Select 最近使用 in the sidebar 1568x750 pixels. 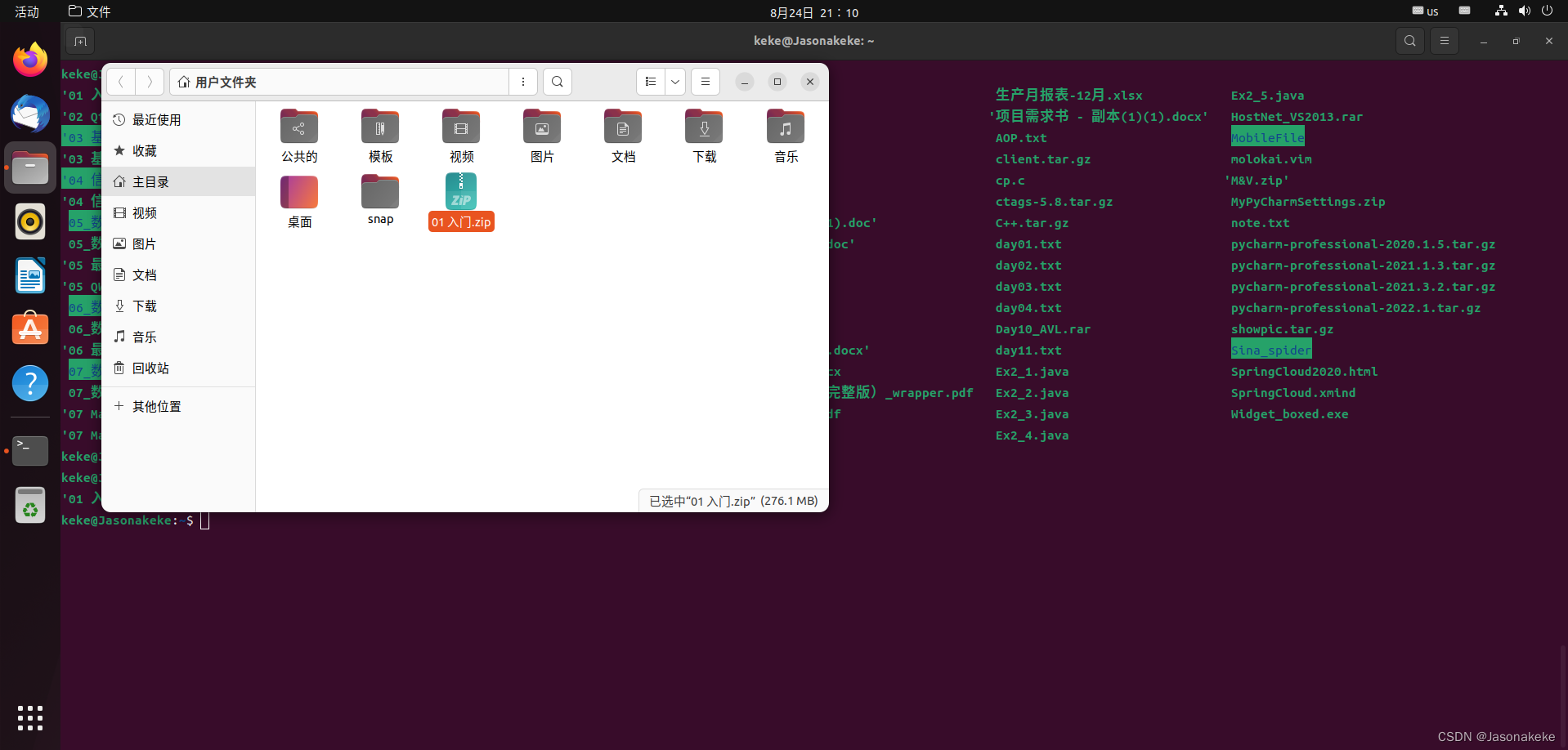coord(178,120)
